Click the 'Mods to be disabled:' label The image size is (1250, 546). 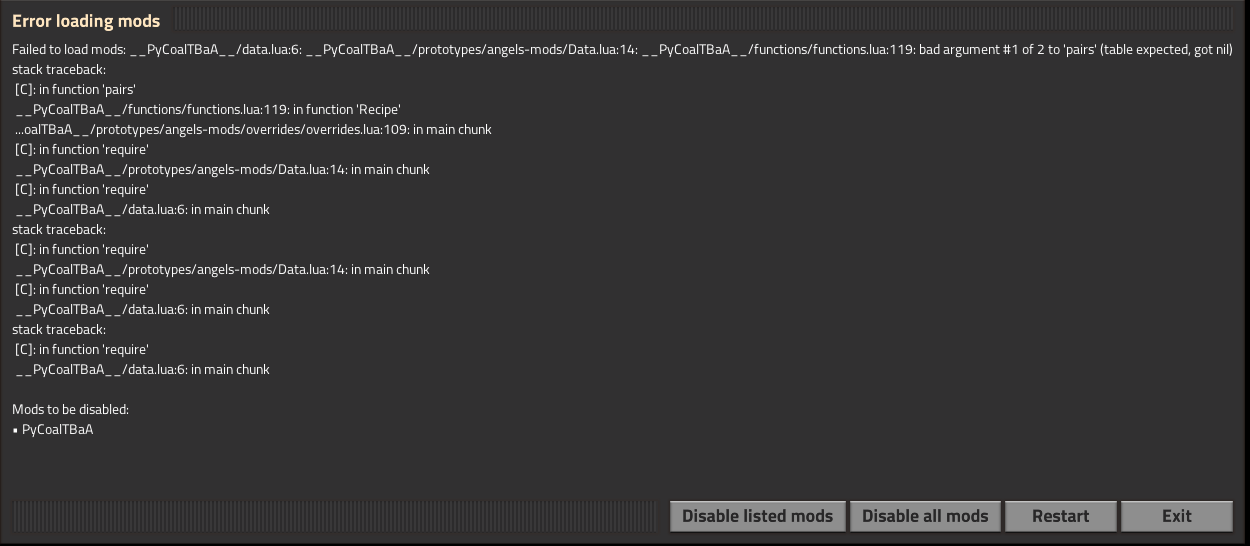pos(71,409)
